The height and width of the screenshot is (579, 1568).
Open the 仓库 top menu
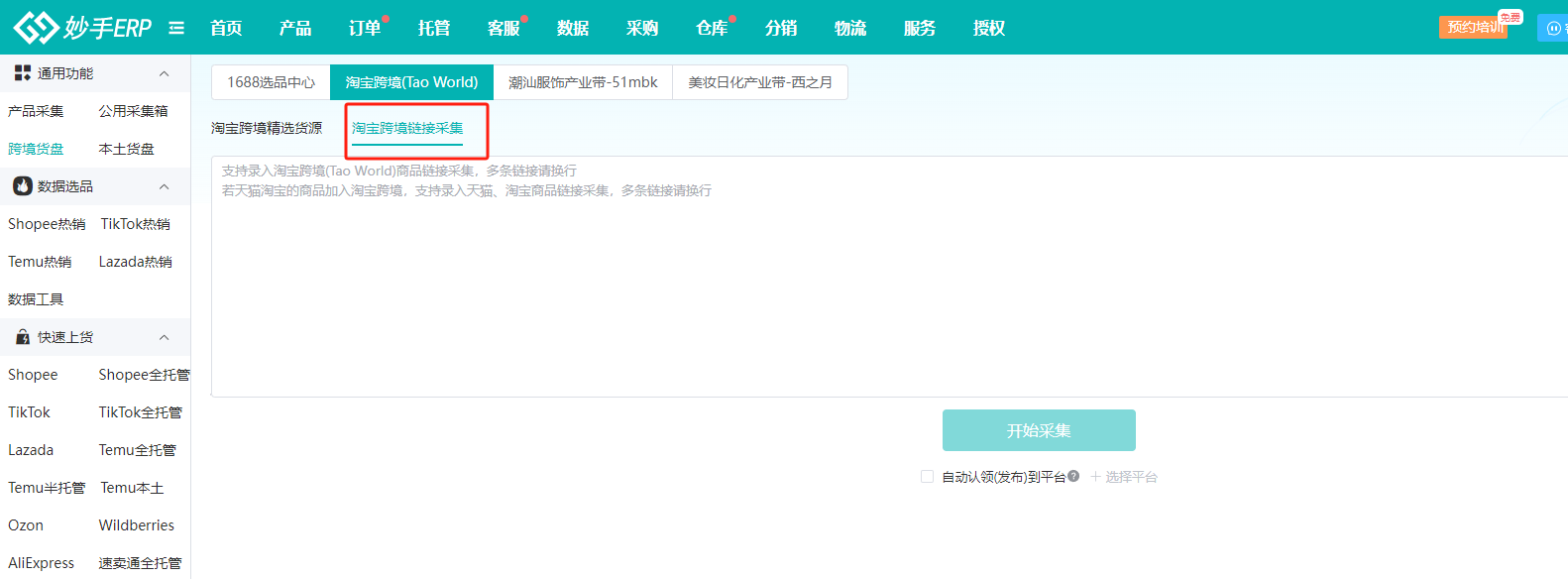click(712, 28)
